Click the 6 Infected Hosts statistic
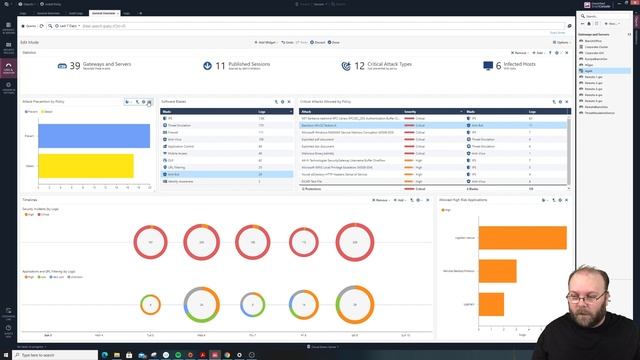This screenshot has height=360, width=640. (509, 65)
